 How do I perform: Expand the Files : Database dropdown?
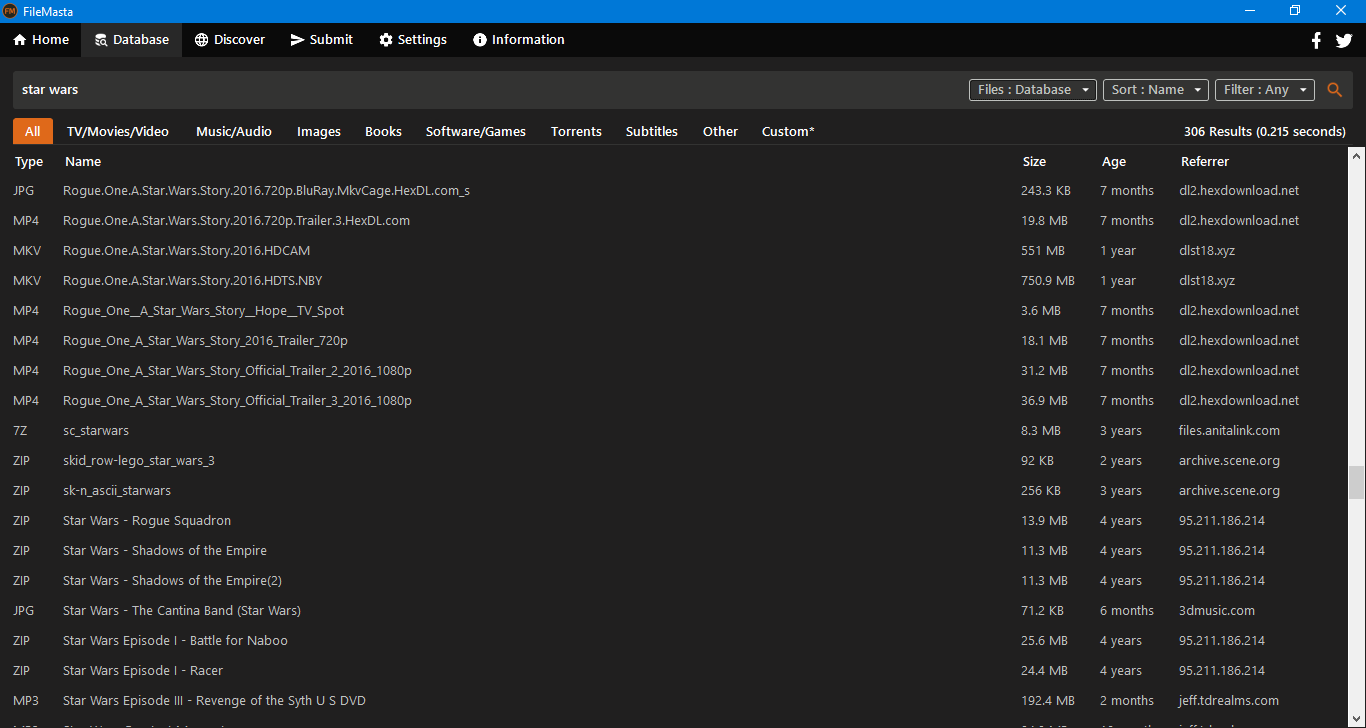[x=1033, y=90]
